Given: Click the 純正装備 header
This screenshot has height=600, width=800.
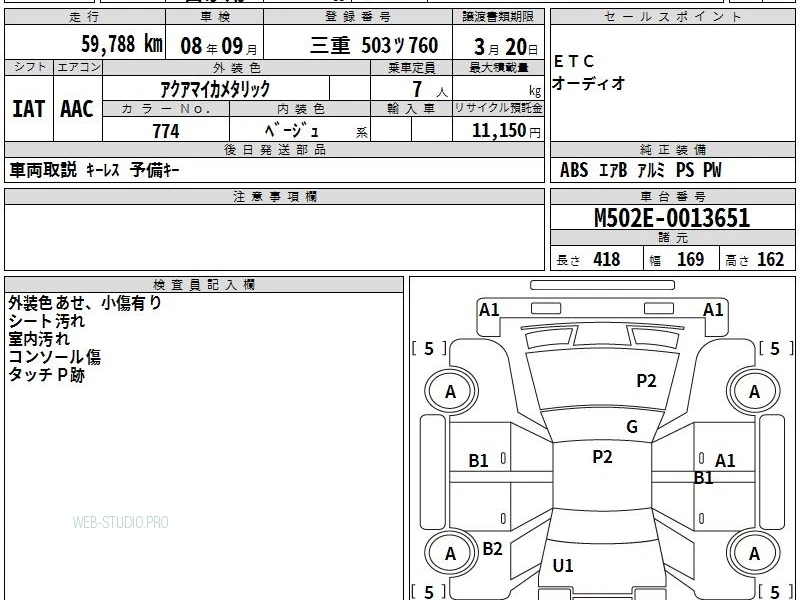Looking at the screenshot, I should point(672,149).
